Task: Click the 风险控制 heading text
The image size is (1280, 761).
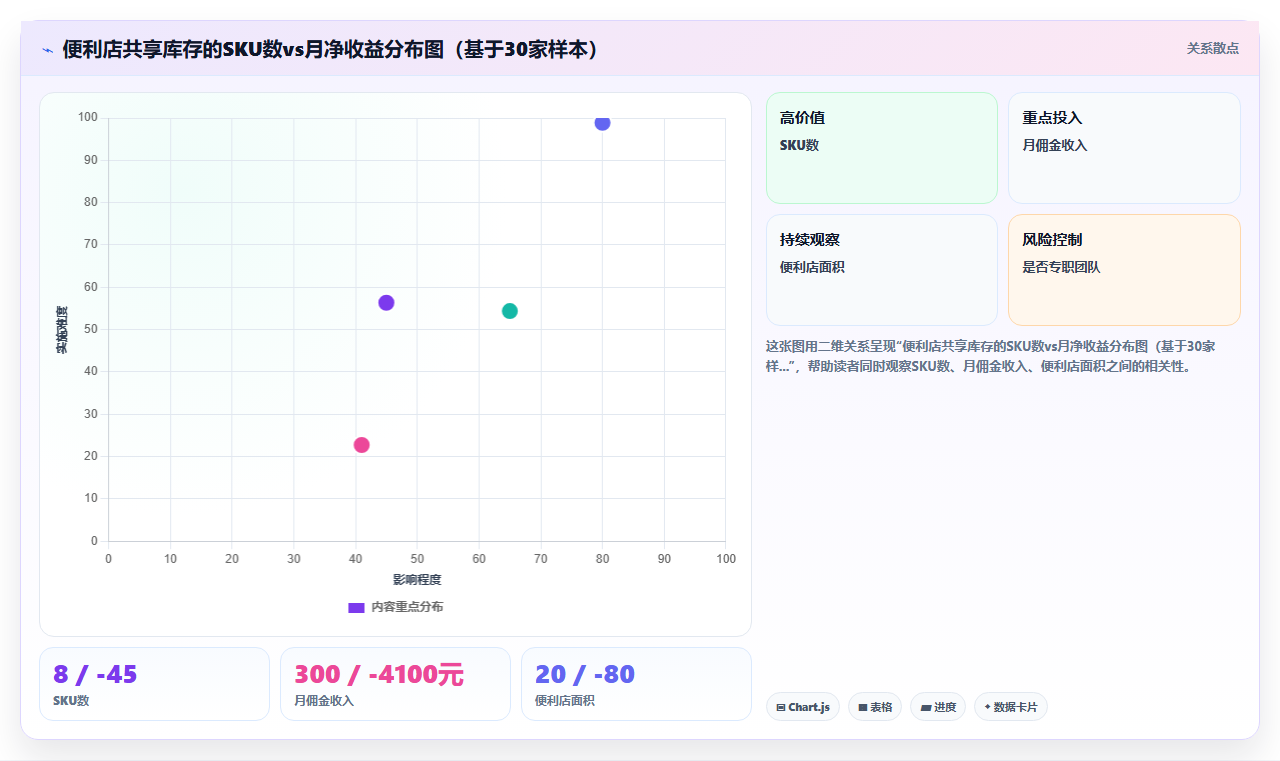Action: pos(1052,240)
